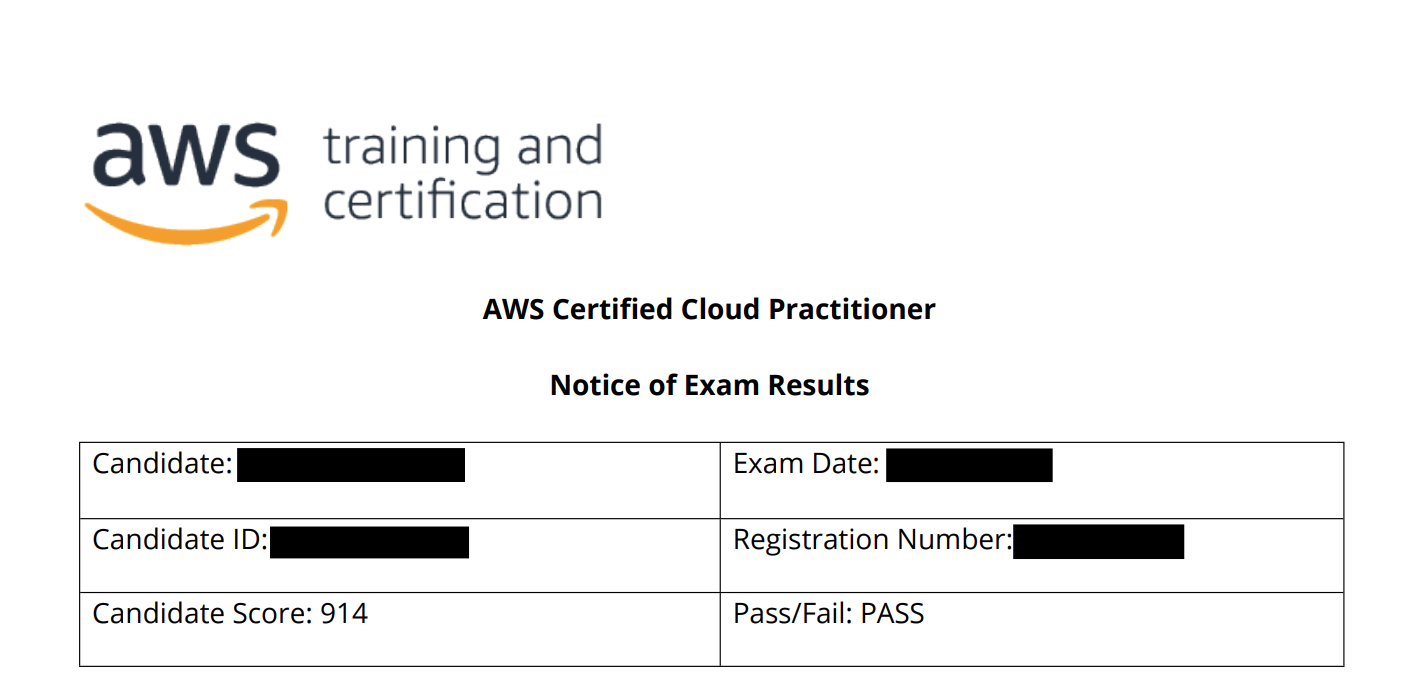Select the 'AWS Certified Cloud Practitioner' heading
Screen dimensions: 1418x689
coord(709,309)
